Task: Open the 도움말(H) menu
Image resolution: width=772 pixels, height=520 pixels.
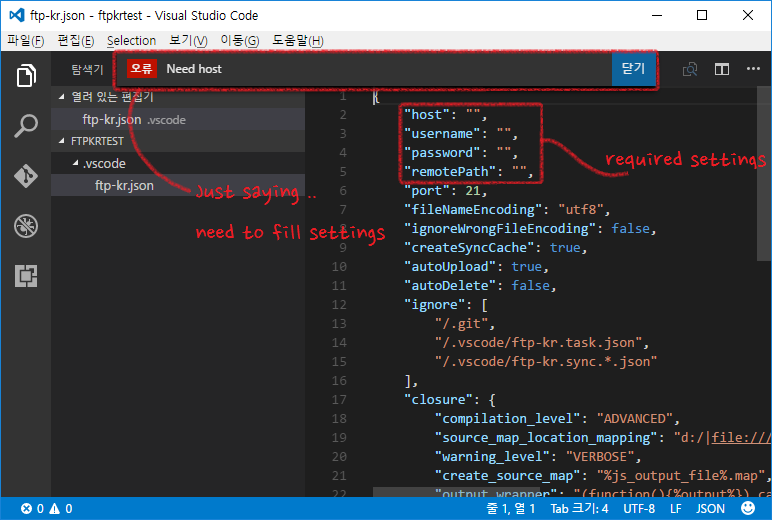Action: click(x=298, y=40)
